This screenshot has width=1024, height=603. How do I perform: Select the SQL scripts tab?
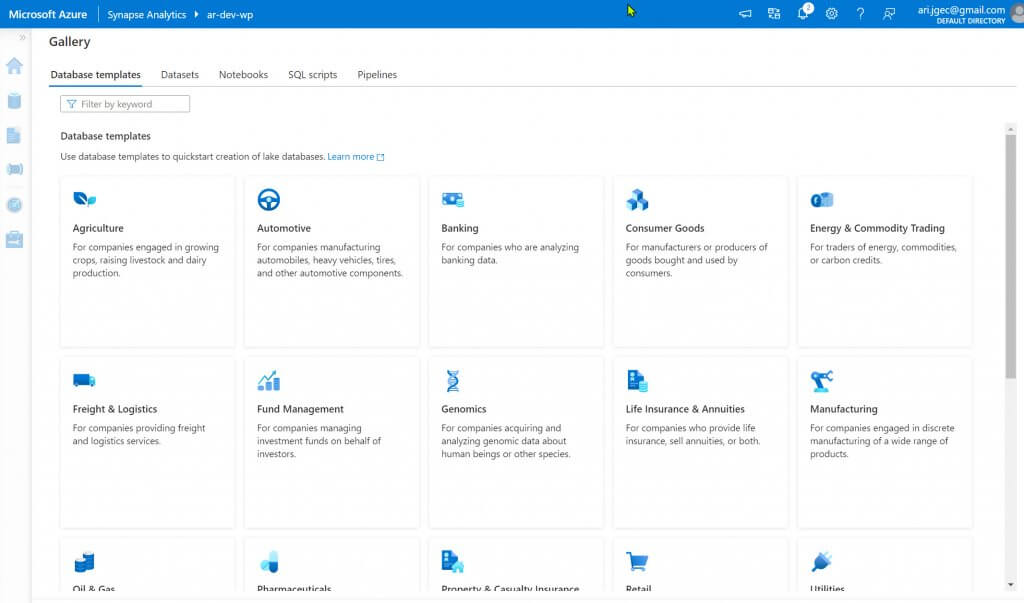pyautogui.click(x=312, y=74)
